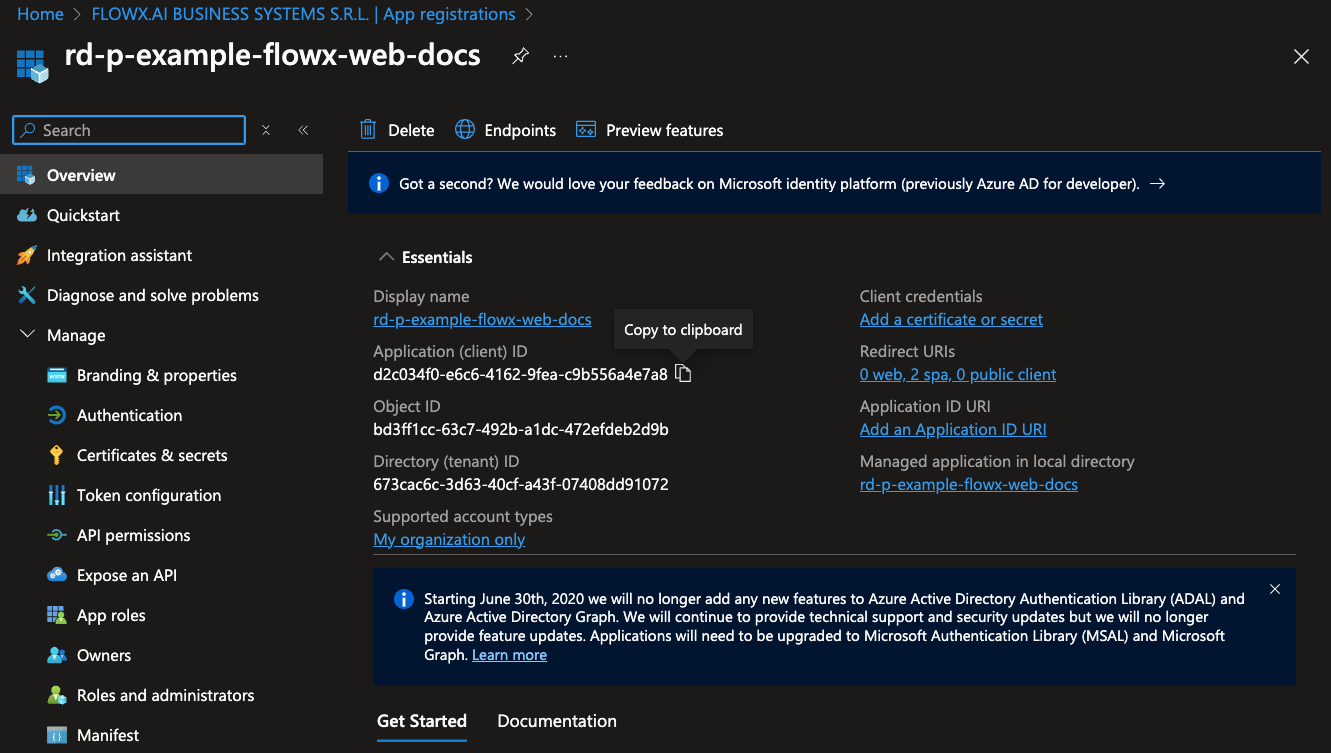Screen dimensions: 1331x753
Task: Click Add an Application ID URI
Action: click(x=953, y=429)
